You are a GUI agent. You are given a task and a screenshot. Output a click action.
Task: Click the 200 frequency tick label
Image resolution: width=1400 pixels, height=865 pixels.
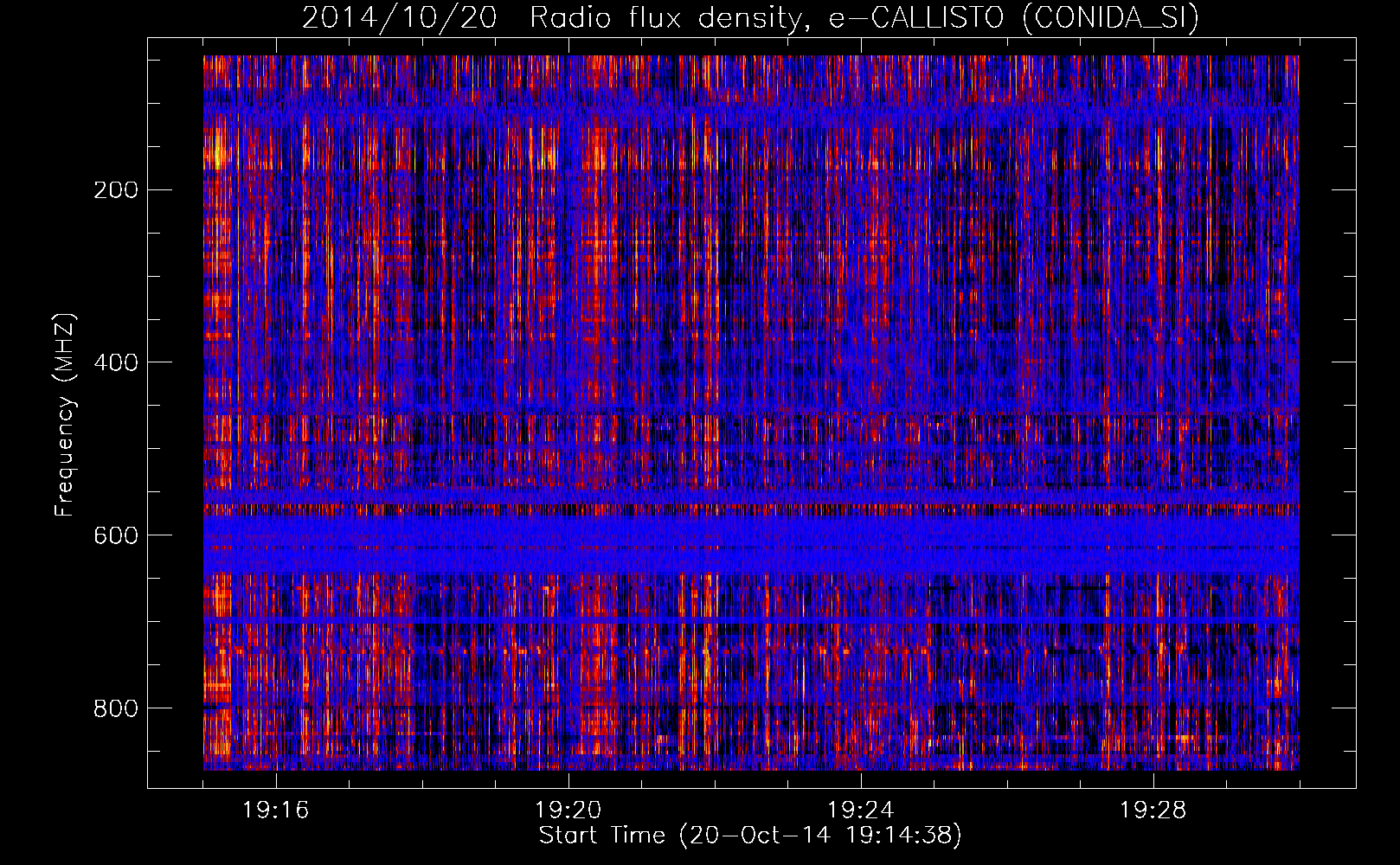115,189
